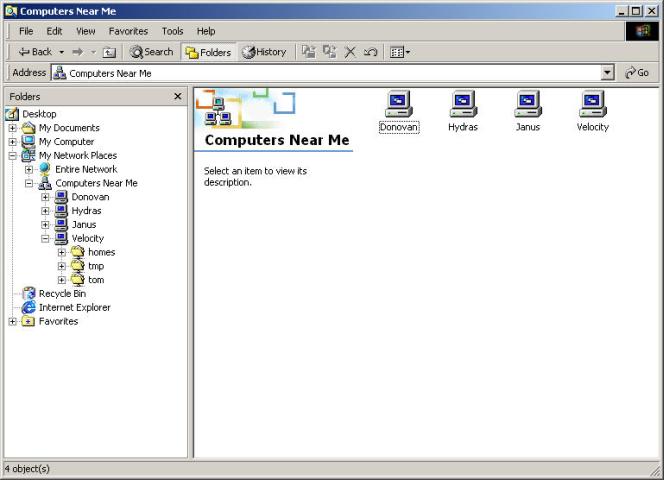Open the Tools menu
Viewport: 664px width, 480px height.
tap(173, 31)
